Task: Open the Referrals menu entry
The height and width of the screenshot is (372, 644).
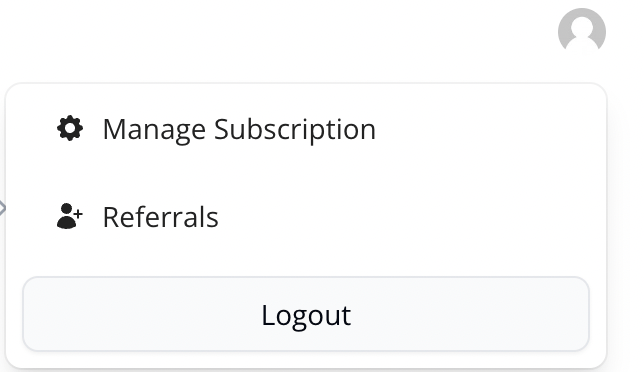Action: (x=306, y=216)
